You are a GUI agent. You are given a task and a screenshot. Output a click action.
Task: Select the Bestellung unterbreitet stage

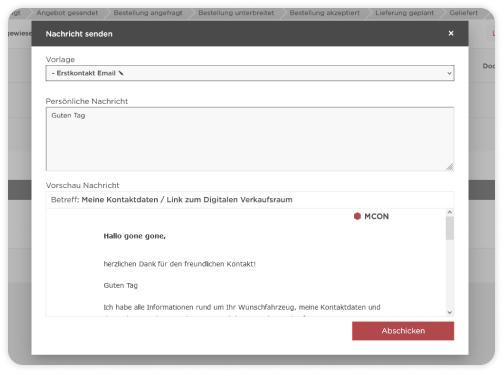(236, 13)
